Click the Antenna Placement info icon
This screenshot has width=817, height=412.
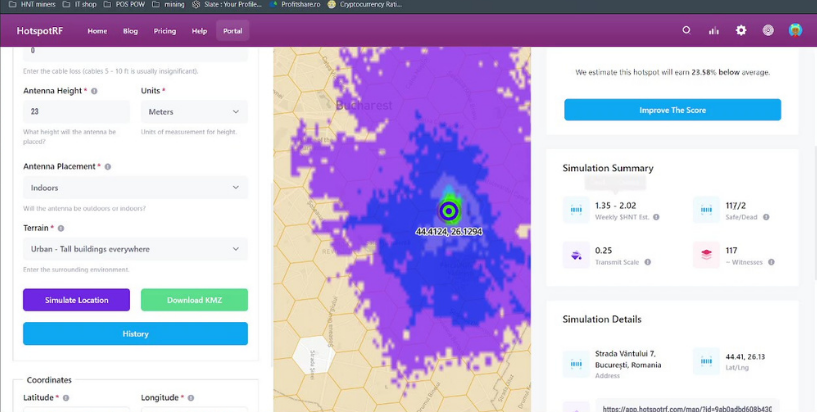click(108, 167)
